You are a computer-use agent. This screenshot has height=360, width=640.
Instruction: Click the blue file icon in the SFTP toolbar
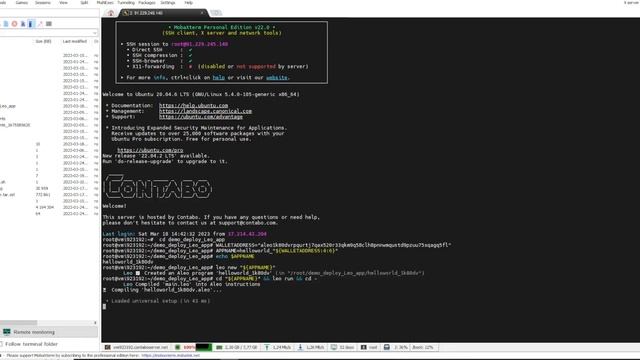tap(23, 24)
